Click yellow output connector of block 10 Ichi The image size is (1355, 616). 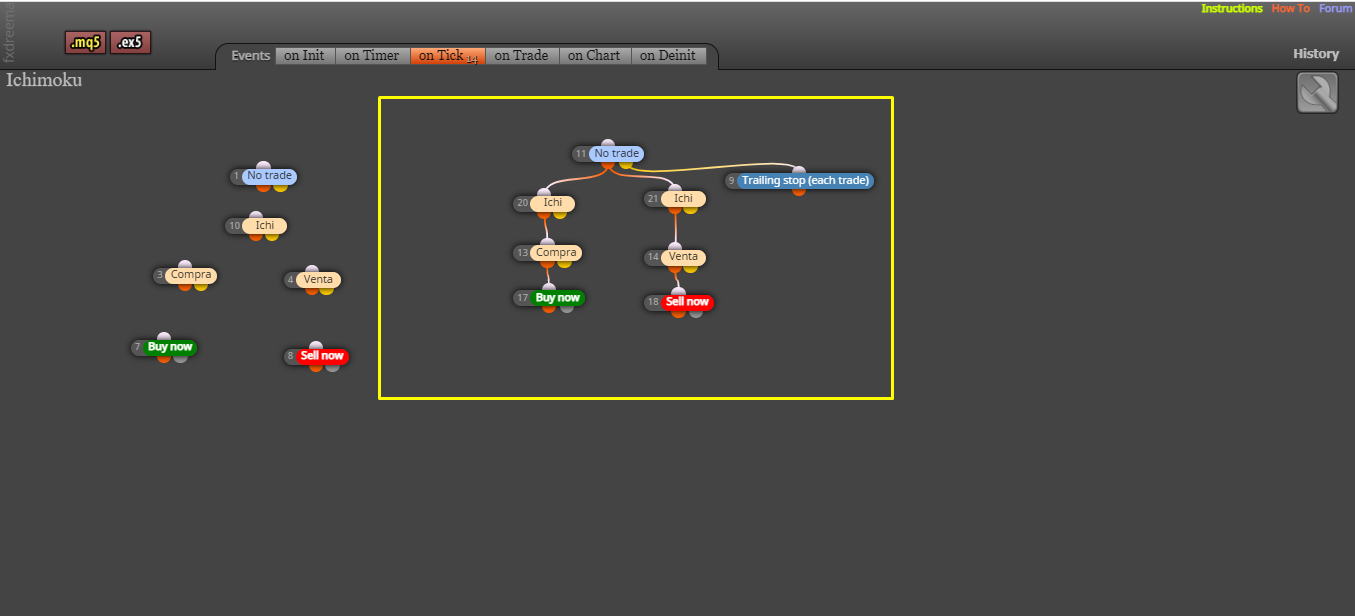pyautogui.click(x=272, y=236)
